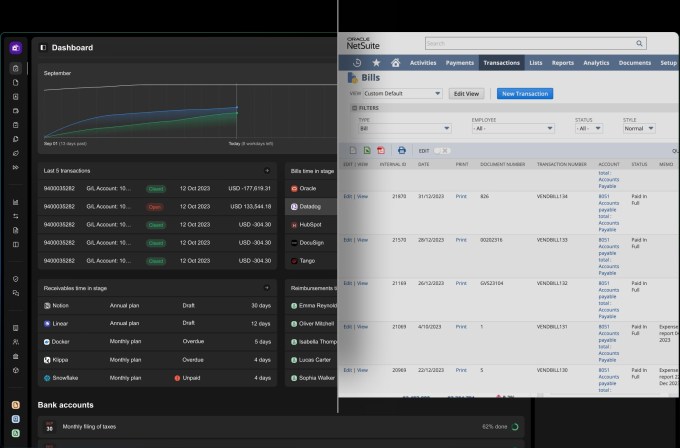The height and width of the screenshot is (448, 680).
Task: Open the View Custom Default dropdown
Action: click(x=402, y=94)
